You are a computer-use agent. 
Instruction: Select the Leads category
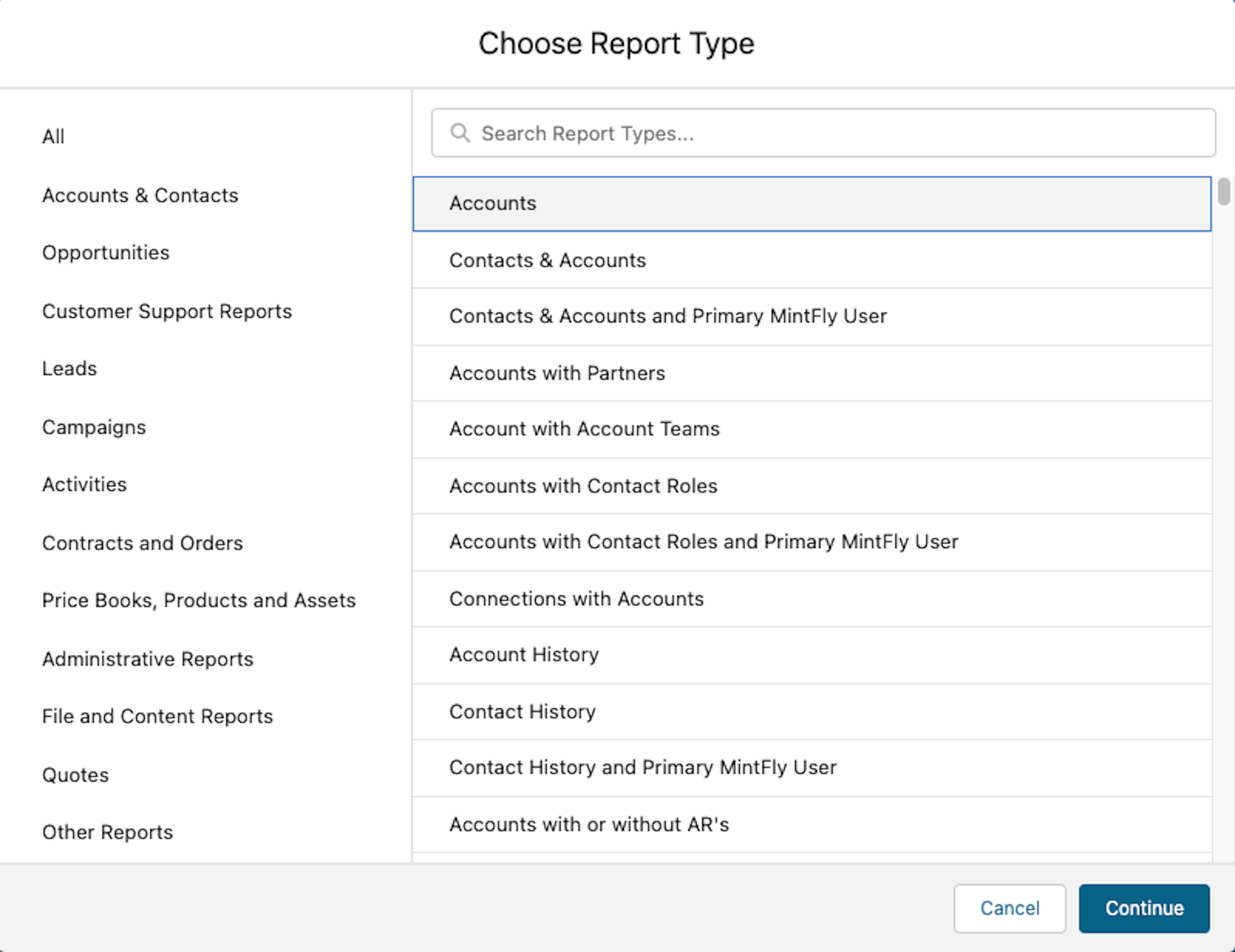point(69,369)
